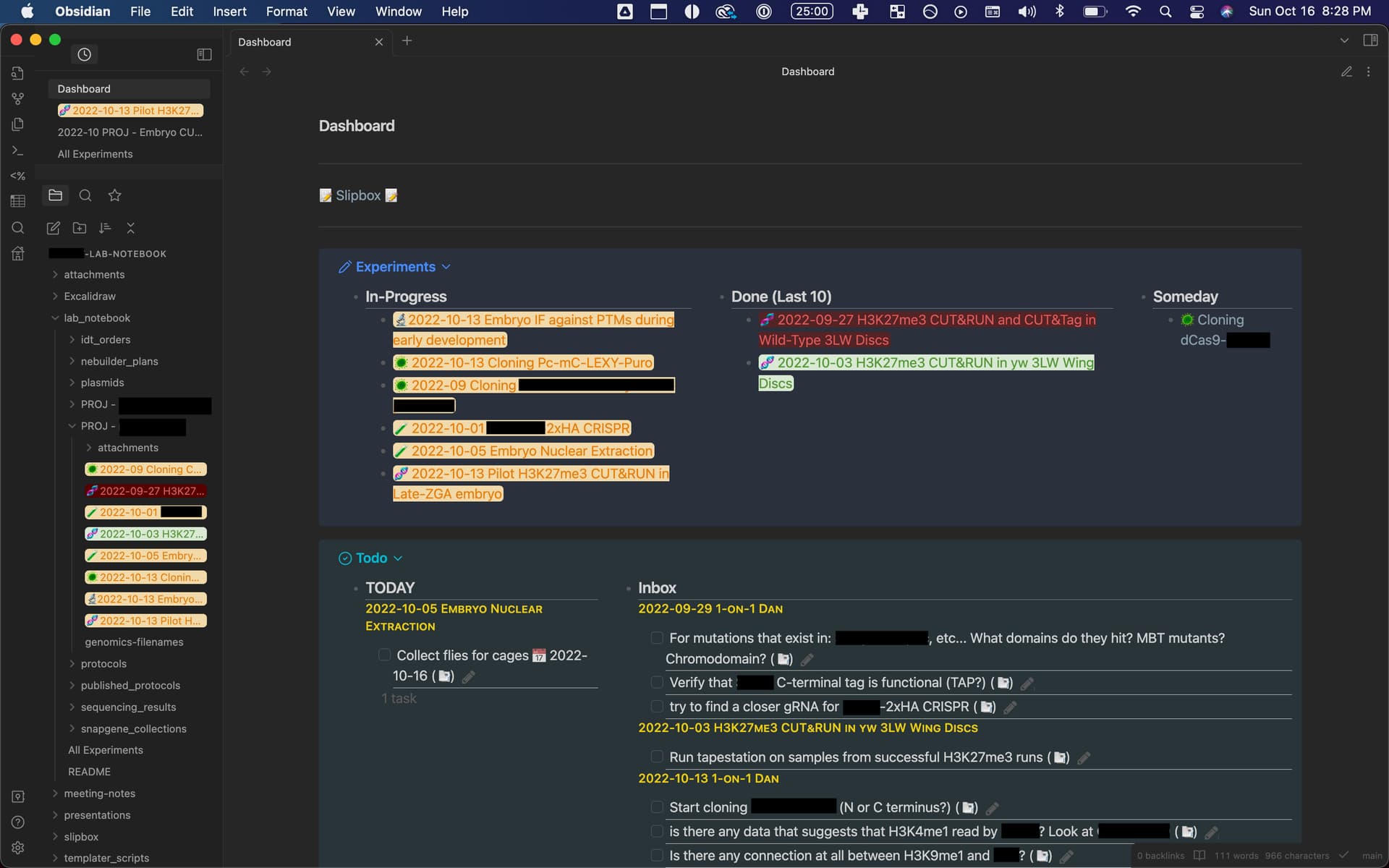Collapse all folders using the collapse icon
Viewport: 1389px width, 868px height.
click(x=131, y=228)
